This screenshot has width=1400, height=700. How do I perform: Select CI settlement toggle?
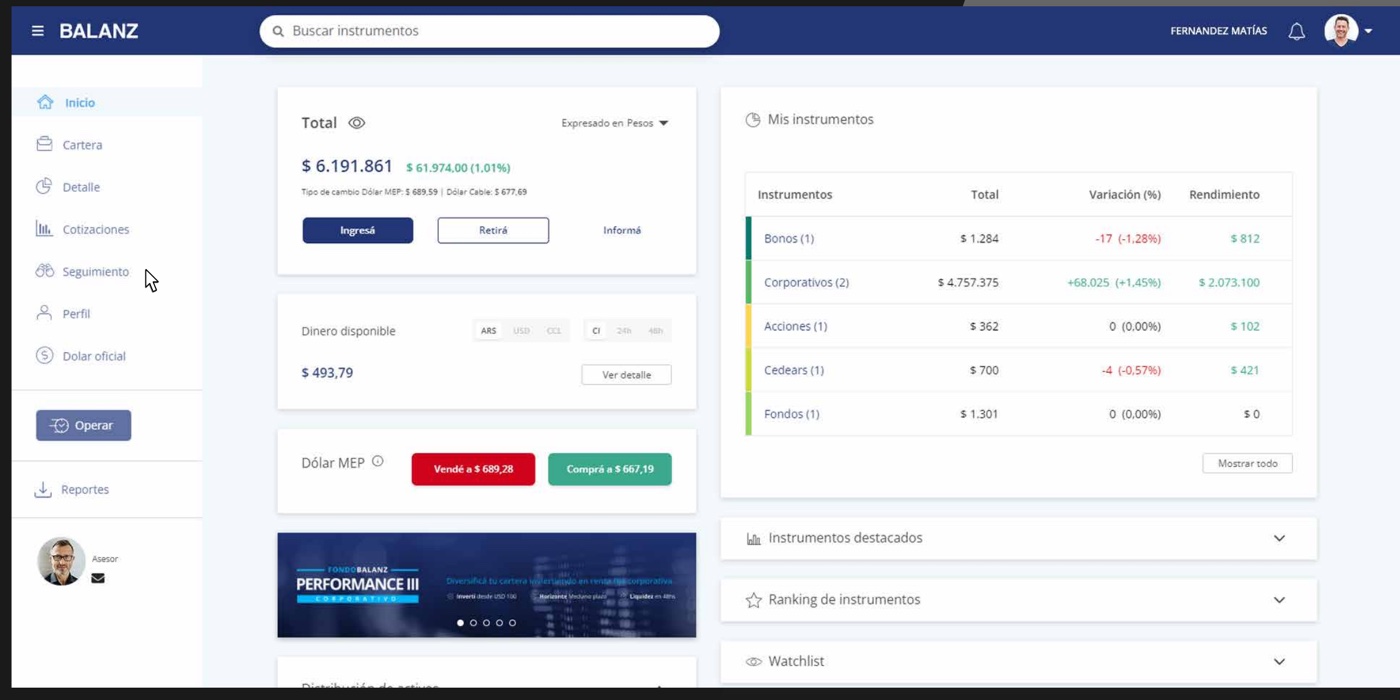click(x=596, y=331)
